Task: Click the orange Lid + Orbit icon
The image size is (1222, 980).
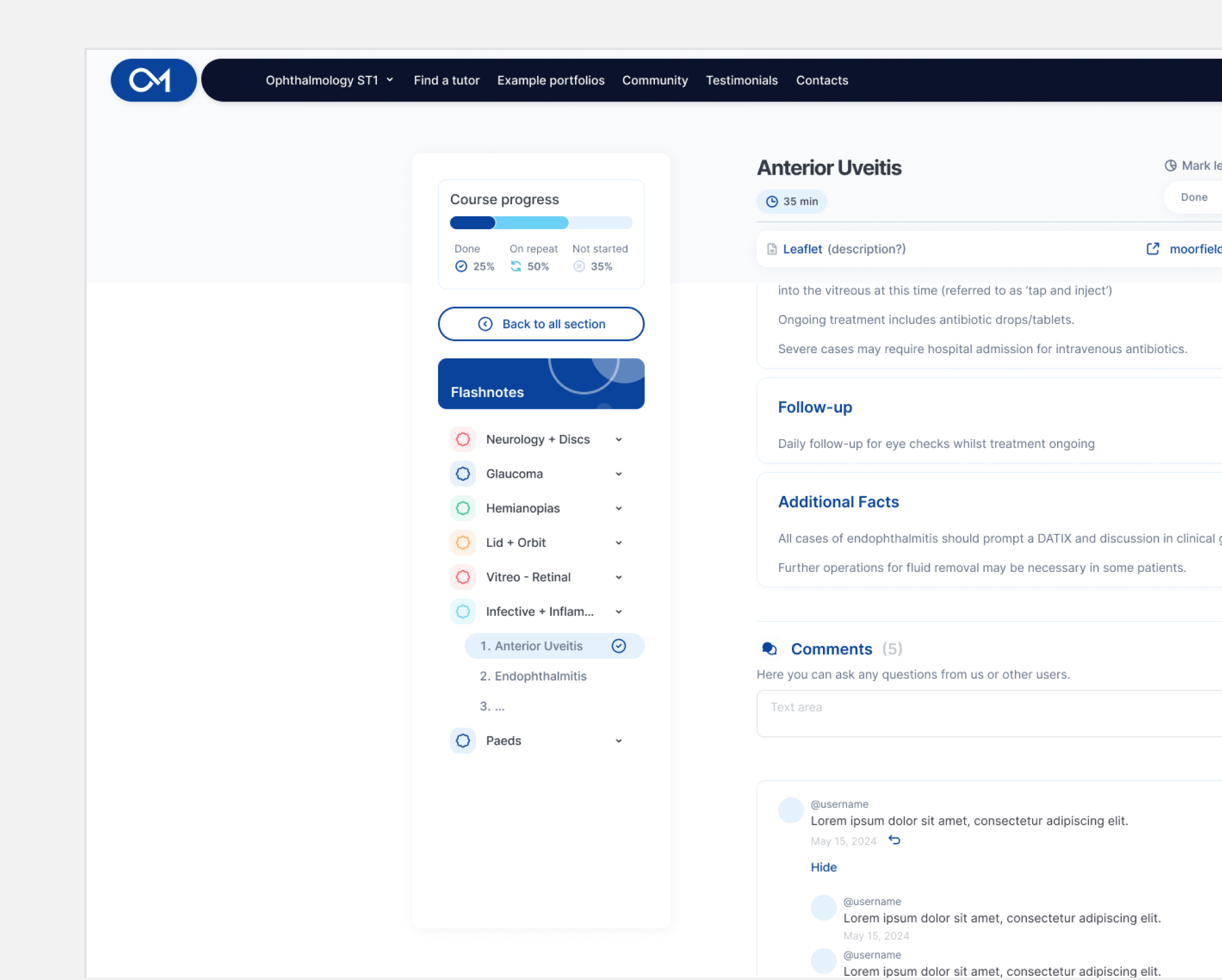Action: coord(463,543)
